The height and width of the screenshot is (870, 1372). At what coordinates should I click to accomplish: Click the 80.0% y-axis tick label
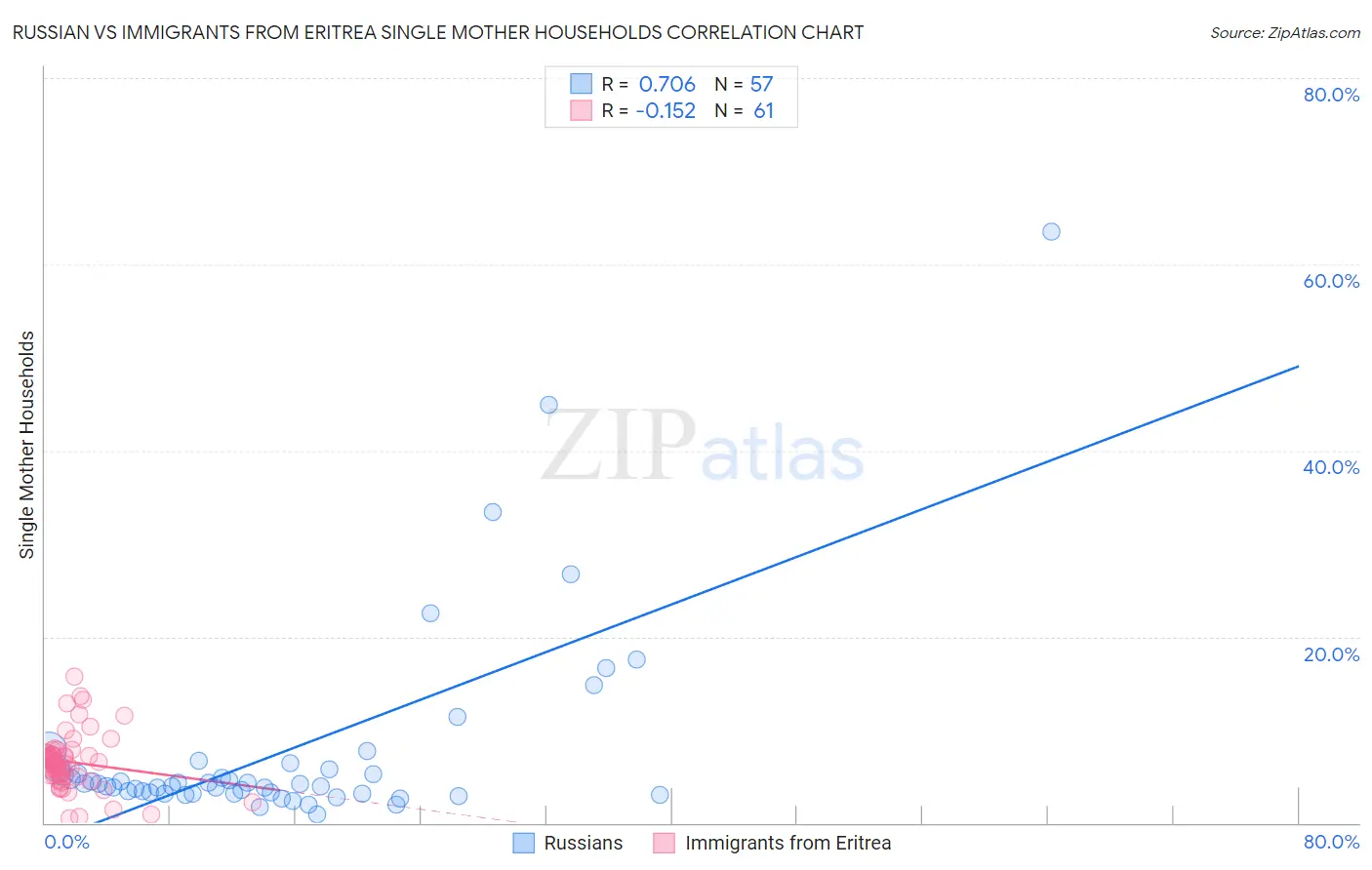pyautogui.click(x=1331, y=95)
